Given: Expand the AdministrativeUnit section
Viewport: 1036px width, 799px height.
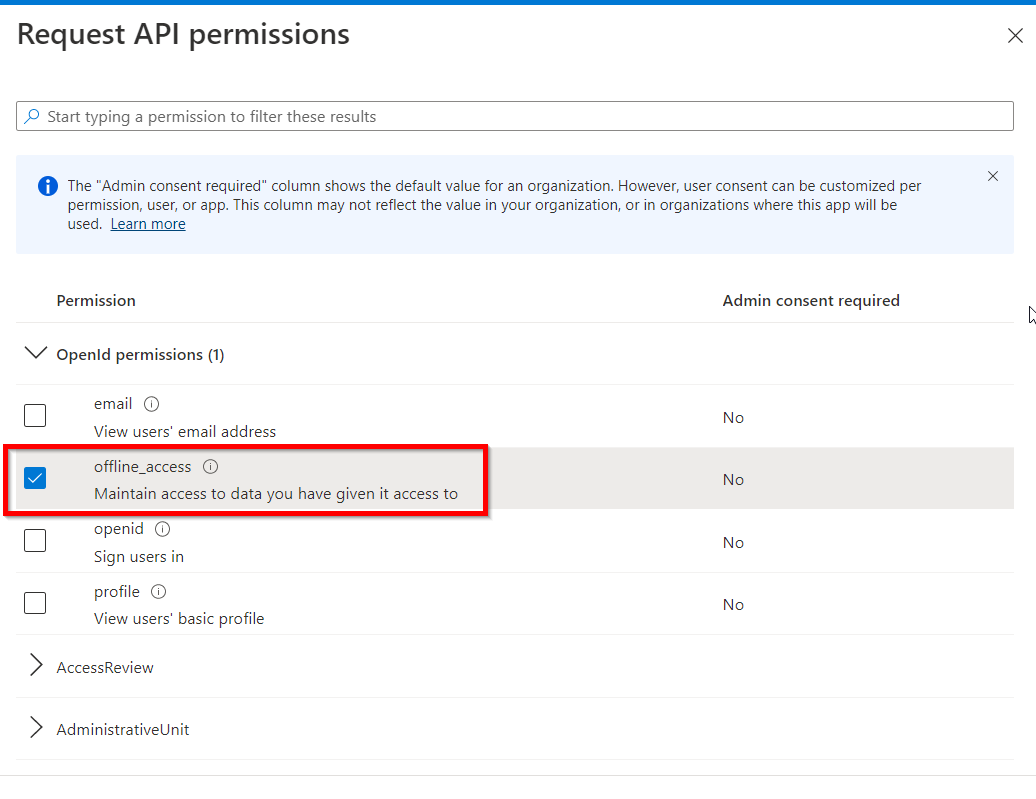Looking at the screenshot, I should [36, 728].
